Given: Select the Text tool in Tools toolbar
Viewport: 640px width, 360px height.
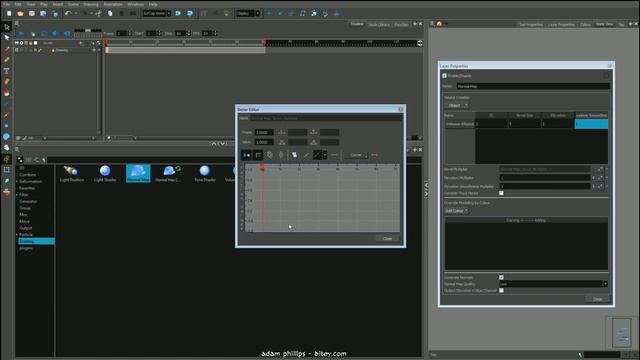Looking at the screenshot, I should click(x=7, y=71).
